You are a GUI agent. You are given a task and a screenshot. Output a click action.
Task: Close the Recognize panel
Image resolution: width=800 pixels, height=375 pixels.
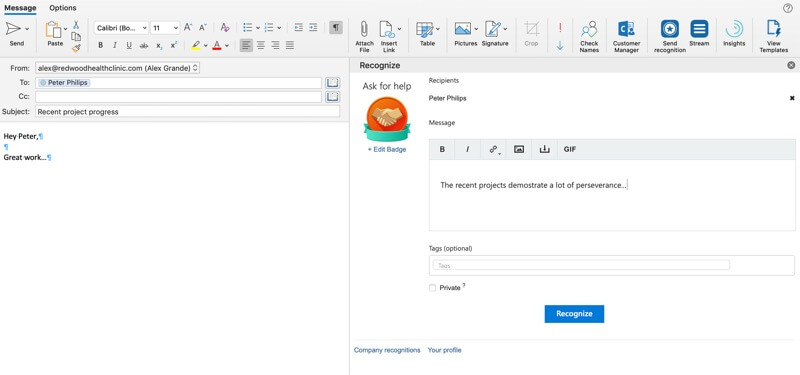[x=791, y=65]
